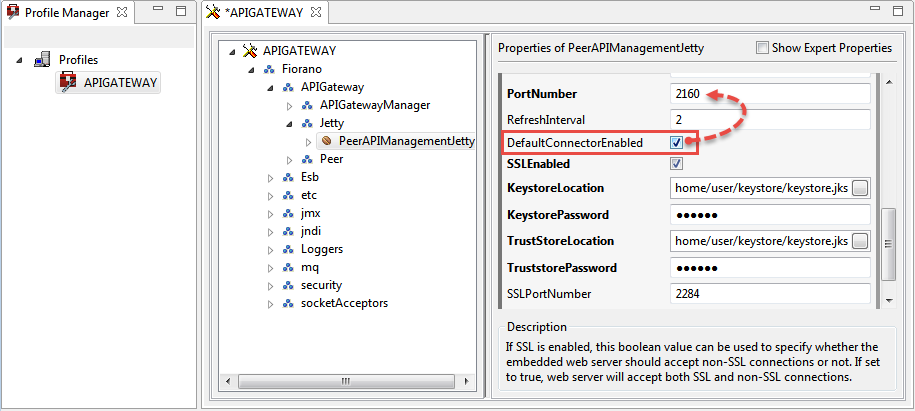The width and height of the screenshot is (915, 411).
Task: Uncheck the SSLEnabled checkbox
Action: pyautogui.click(x=677, y=163)
